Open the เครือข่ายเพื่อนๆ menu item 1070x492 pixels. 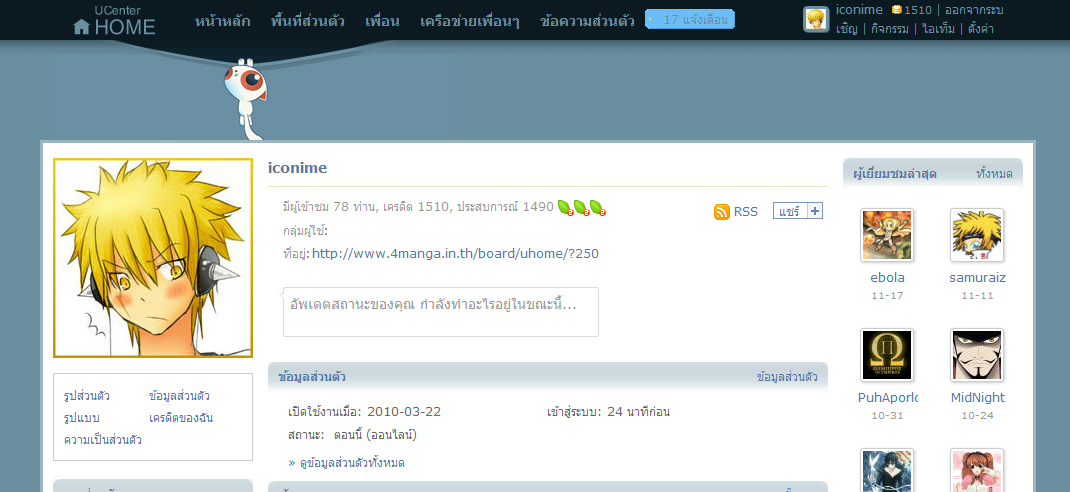click(469, 21)
